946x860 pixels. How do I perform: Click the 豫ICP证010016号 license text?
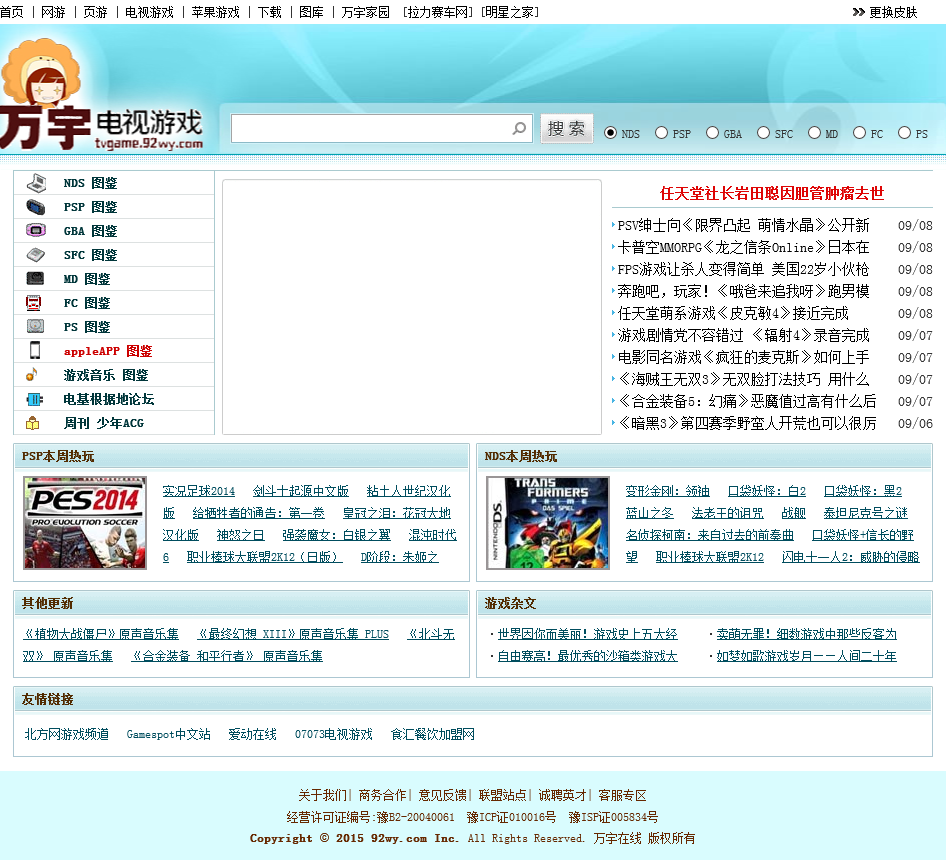click(511, 817)
